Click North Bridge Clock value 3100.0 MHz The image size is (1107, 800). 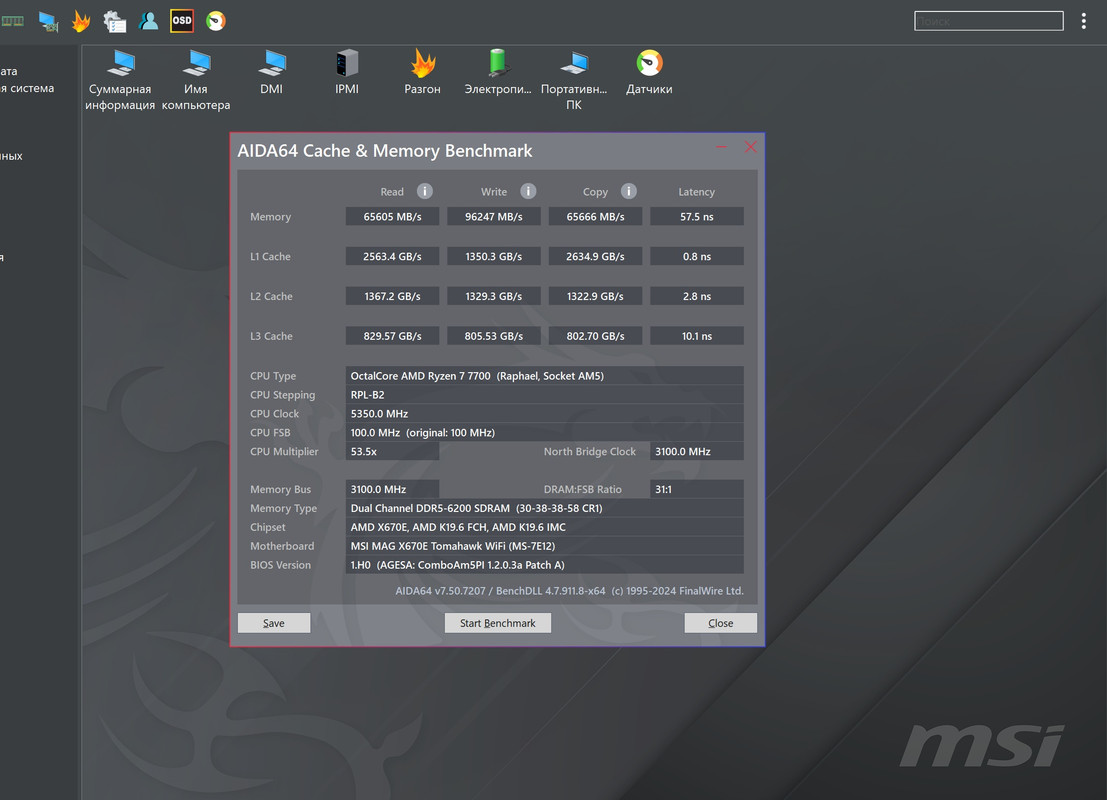pos(697,451)
